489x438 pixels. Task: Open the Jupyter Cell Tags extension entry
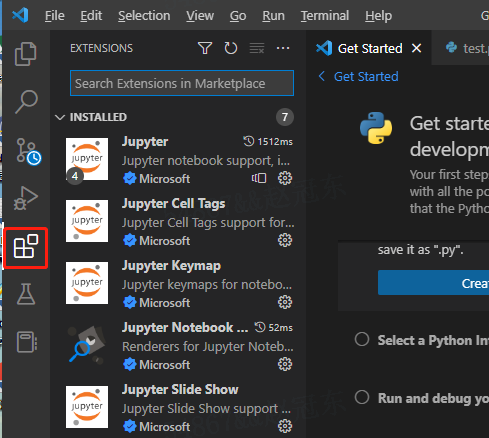tap(179, 221)
